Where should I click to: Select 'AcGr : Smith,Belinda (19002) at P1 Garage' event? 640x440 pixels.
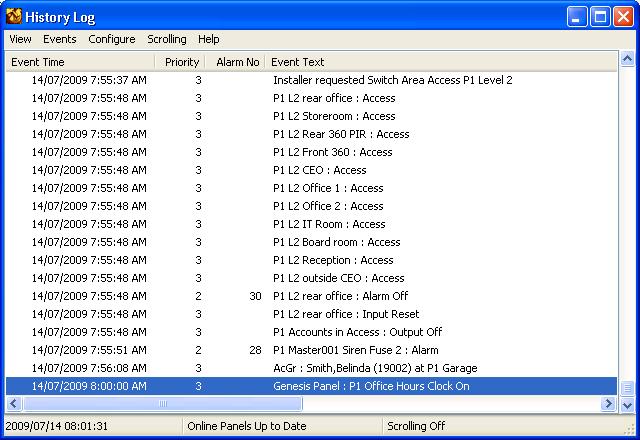311,368
